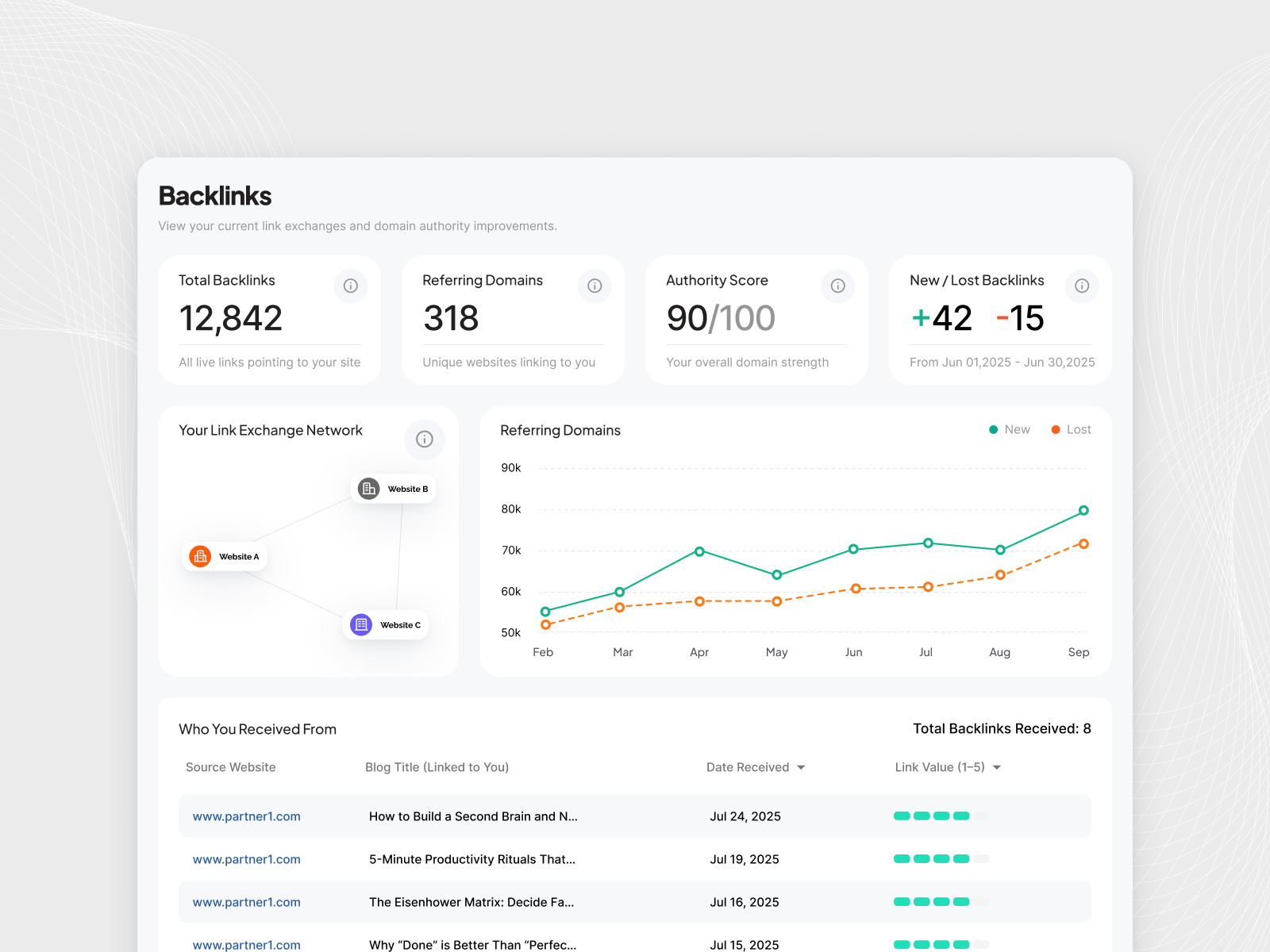The width and height of the screenshot is (1270, 952).
Task: Open the info tooltip on Total Backlinks card
Action: click(x=350, y=286)
